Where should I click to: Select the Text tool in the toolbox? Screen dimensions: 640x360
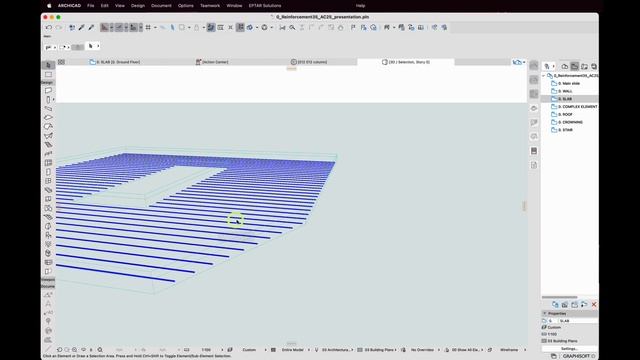pos(48,304)
